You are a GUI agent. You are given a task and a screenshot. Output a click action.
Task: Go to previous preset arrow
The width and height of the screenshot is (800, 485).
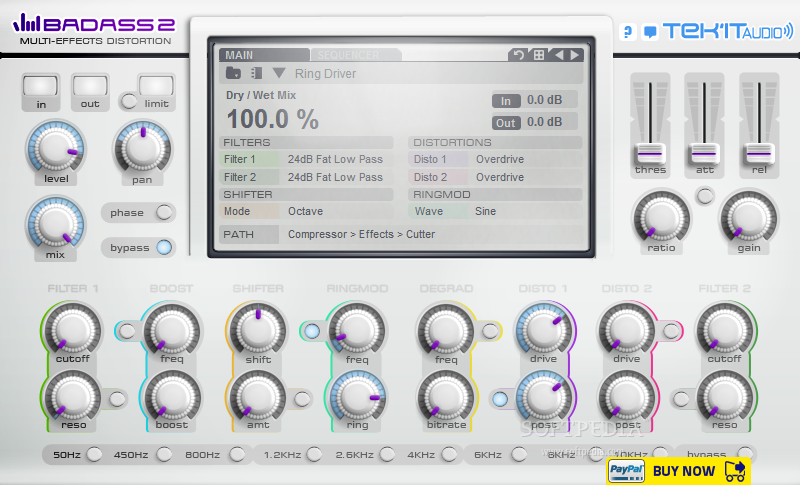click(x=559, y=55)
